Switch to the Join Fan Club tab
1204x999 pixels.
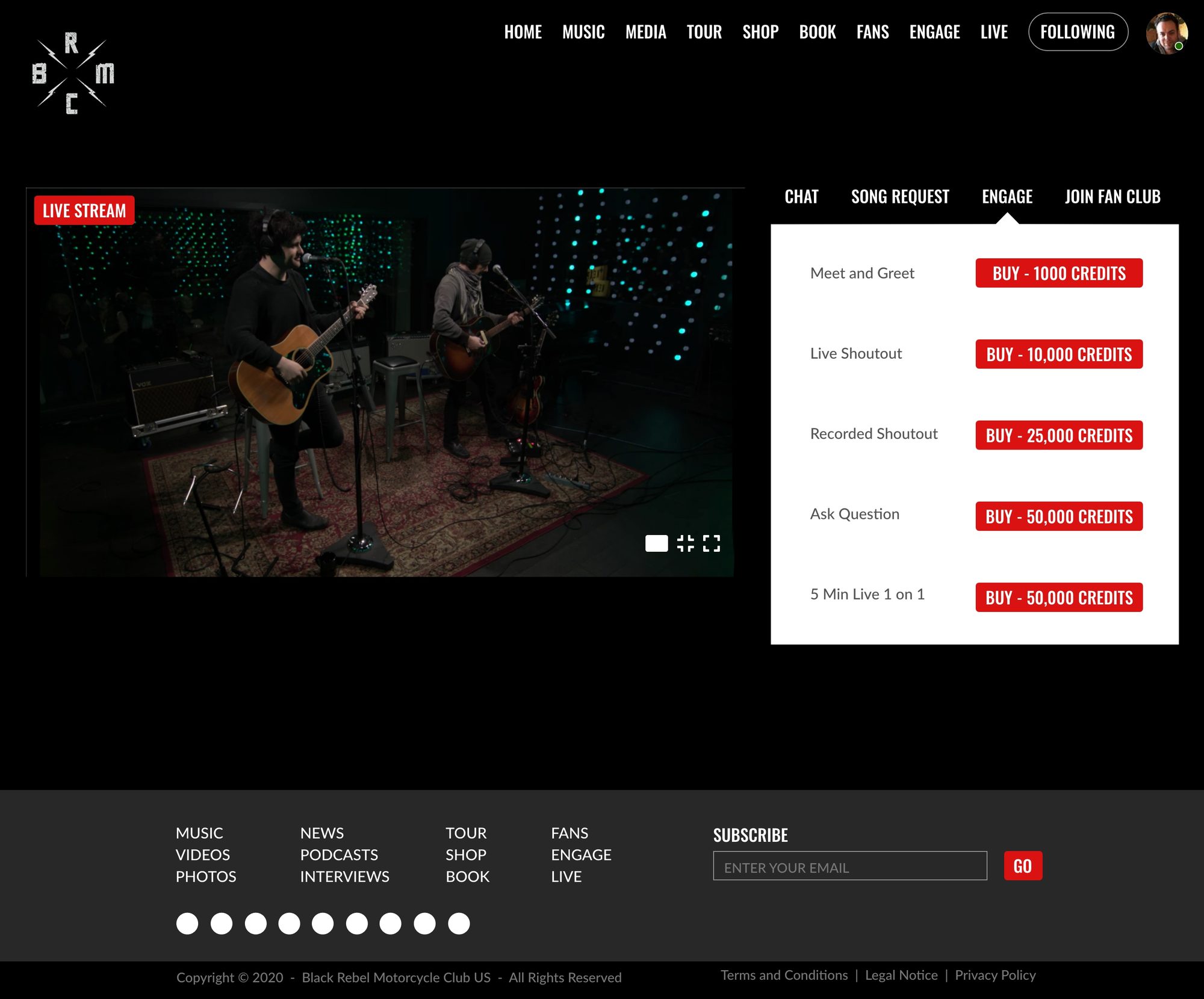click(x=1112, y=197)
